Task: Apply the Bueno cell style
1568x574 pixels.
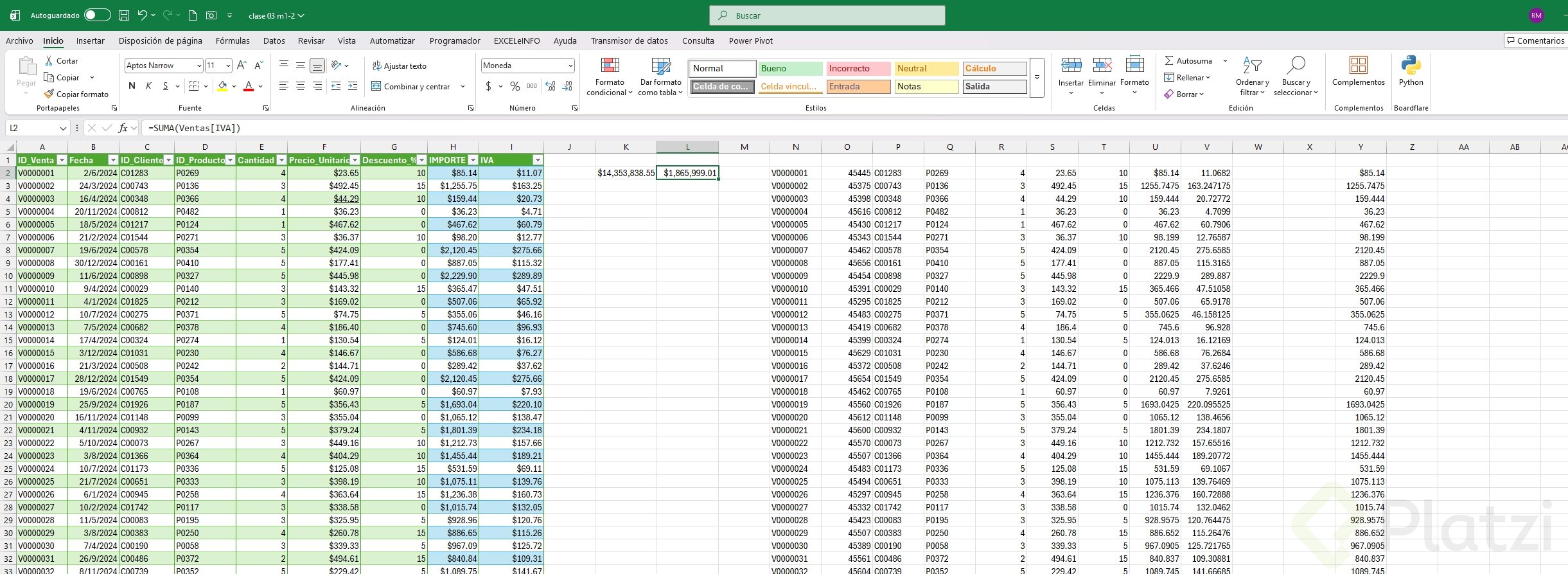Action: [x=790, y=68]
